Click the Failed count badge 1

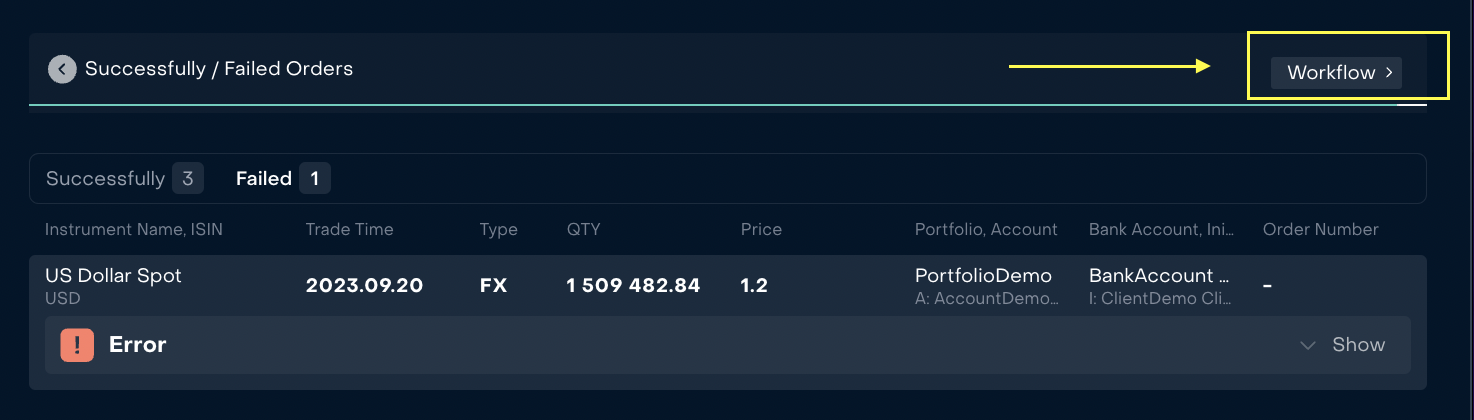pyautogui.click(x=314, y=179)
